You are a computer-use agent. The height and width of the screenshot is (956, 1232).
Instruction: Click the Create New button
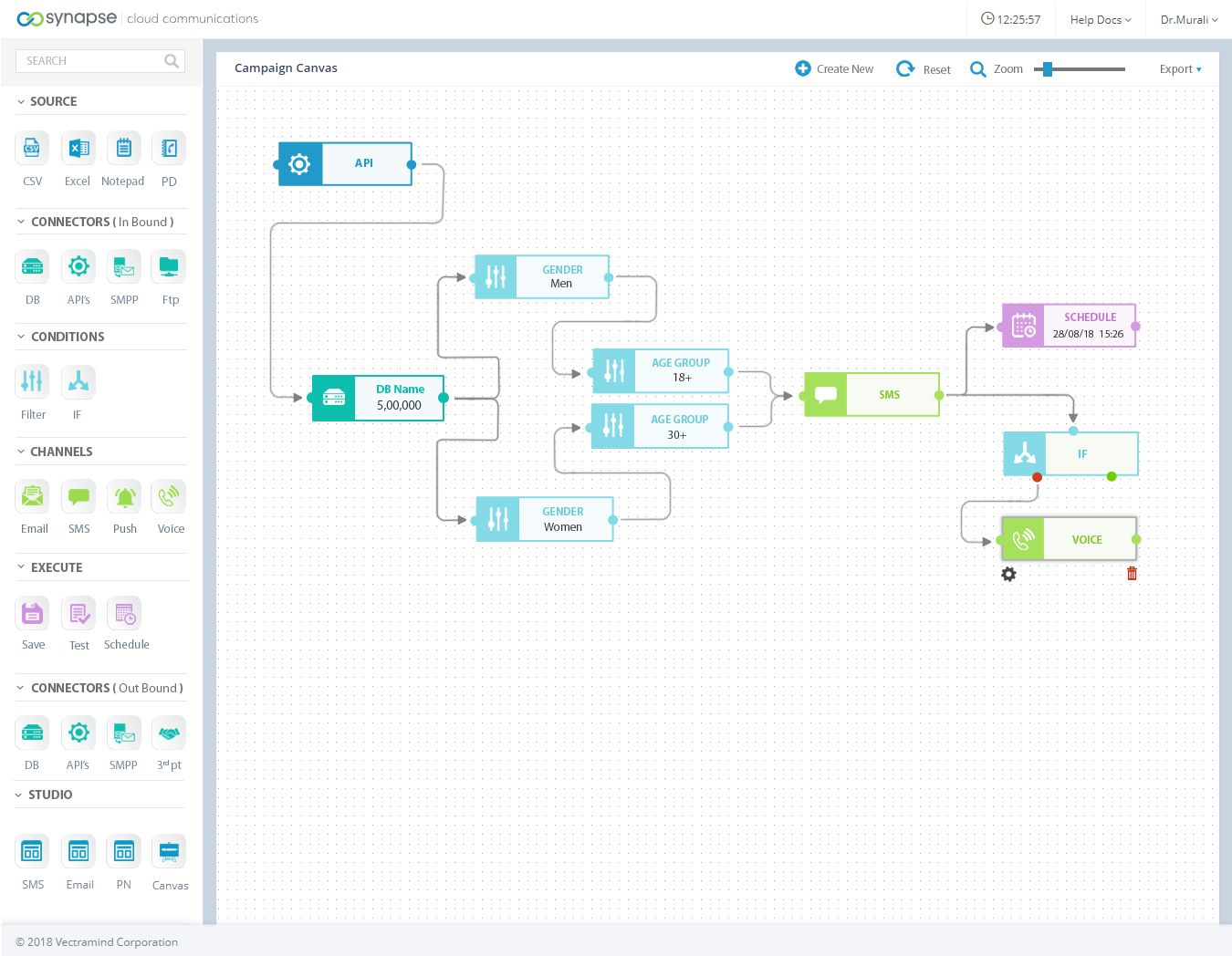click(x=834, y=69)
